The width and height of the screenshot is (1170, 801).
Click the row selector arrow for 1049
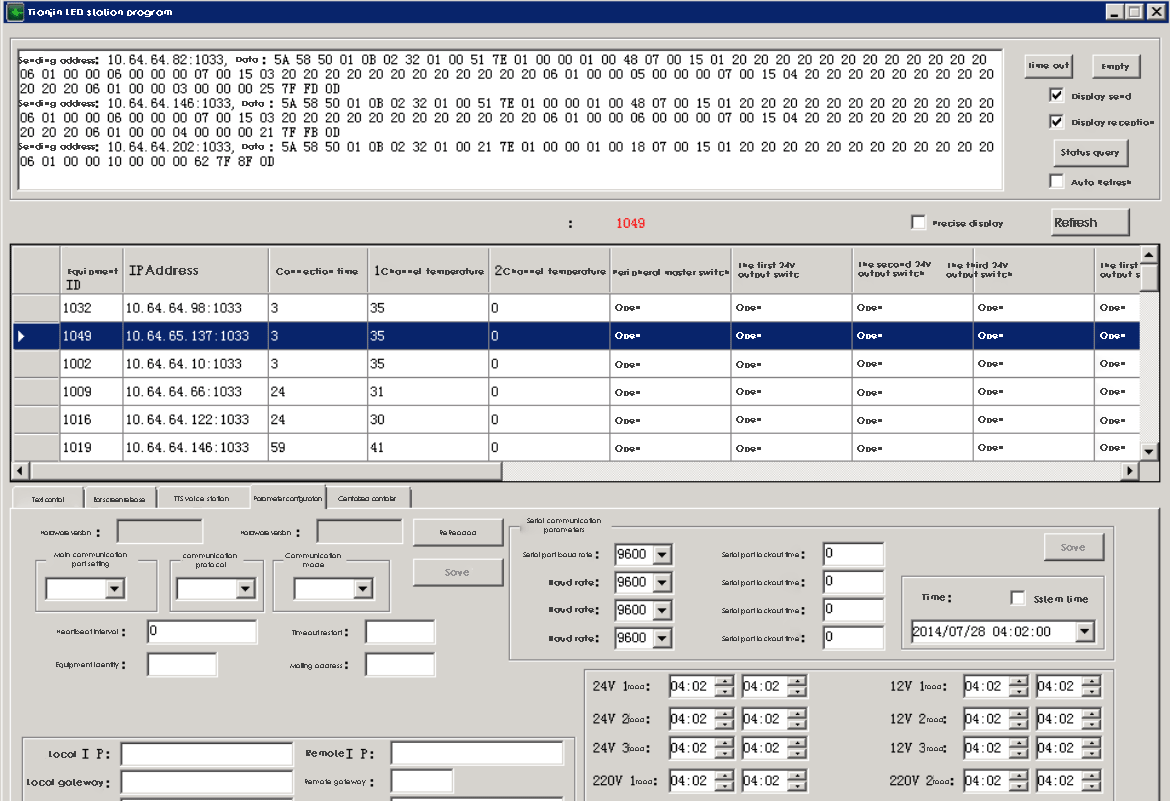(22, 336)
